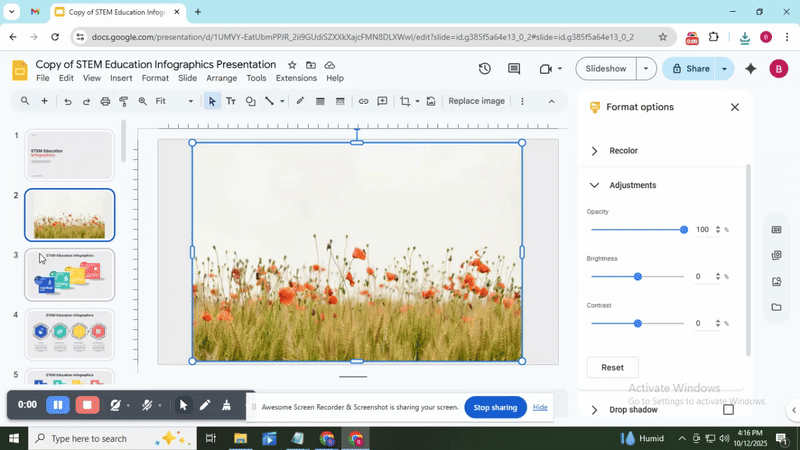The width and height of the screenshot is (800, 450).
Task: Click the Paint format icon
Action: [124, 101]
